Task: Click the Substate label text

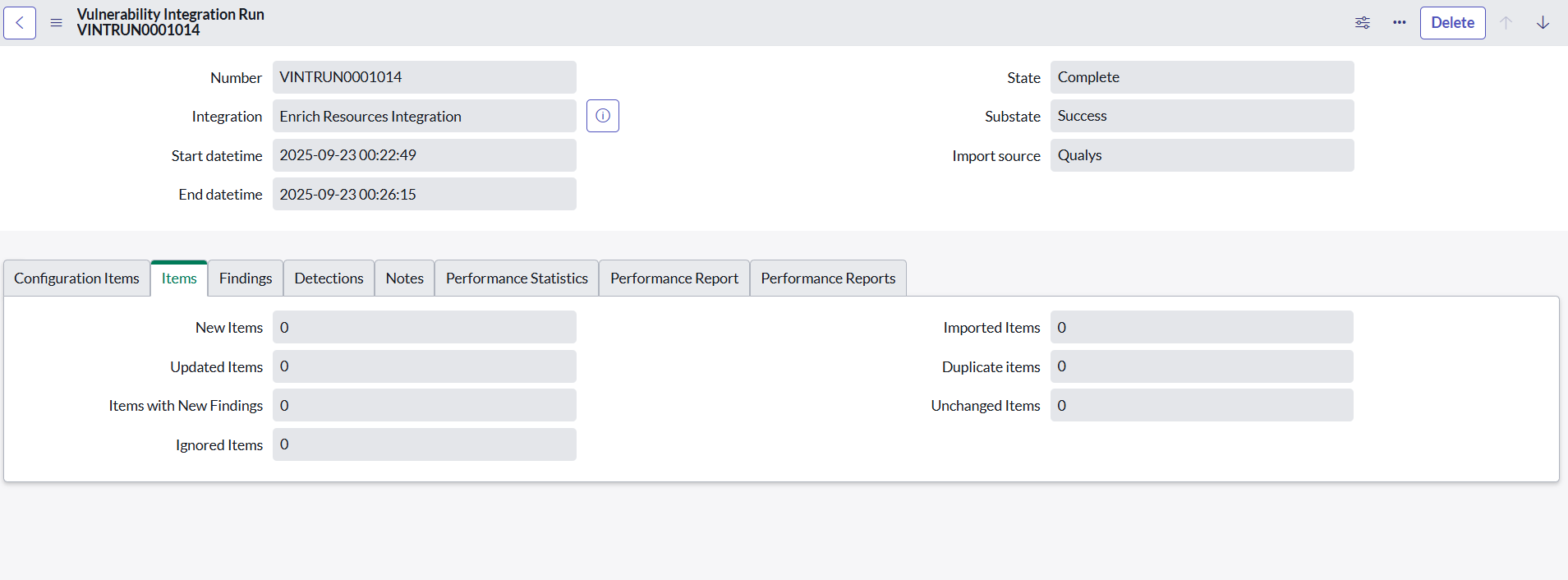Action: pyautogui.click(x=1013, y=117)
